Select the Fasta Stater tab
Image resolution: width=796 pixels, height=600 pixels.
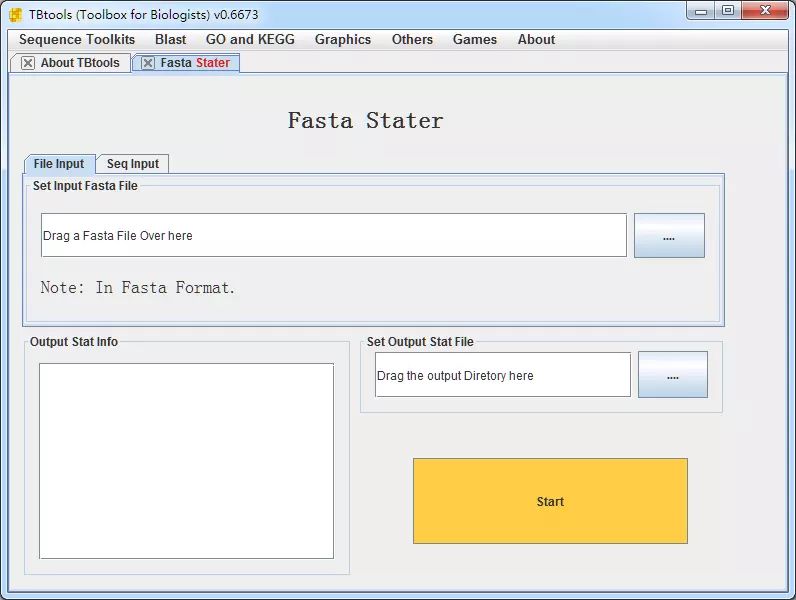[195, 63]
